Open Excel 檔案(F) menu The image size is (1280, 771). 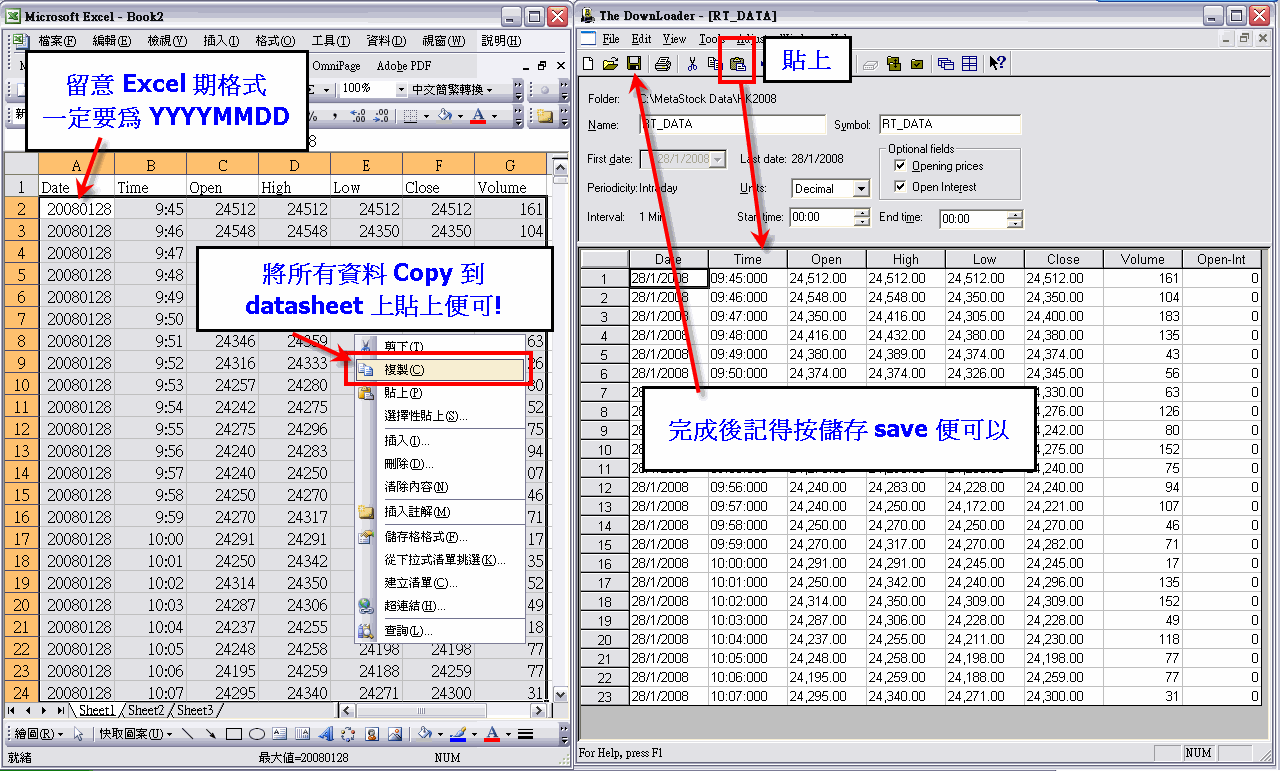56,41
